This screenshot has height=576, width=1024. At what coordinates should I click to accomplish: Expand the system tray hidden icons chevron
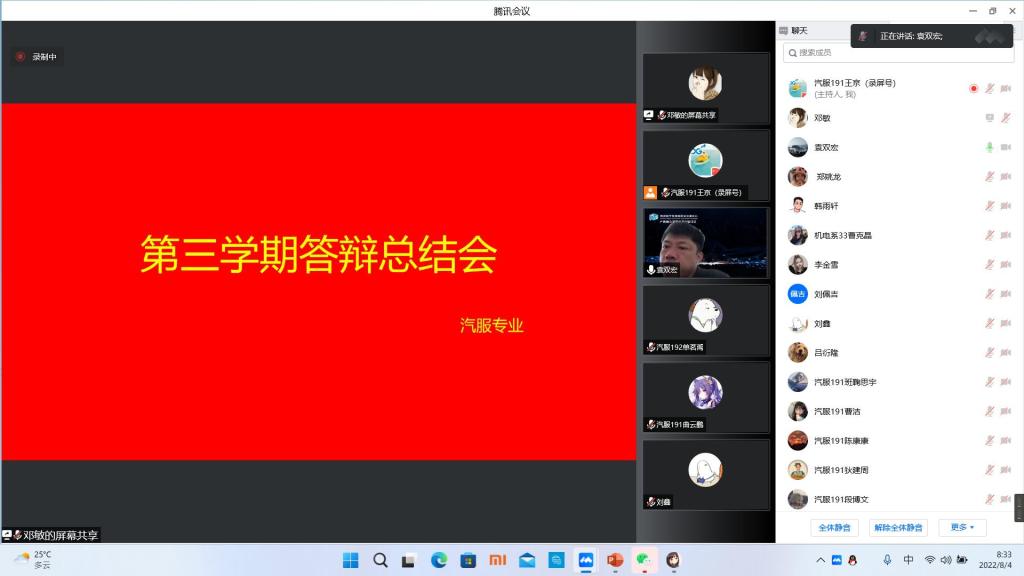click(x=821, y=560)
